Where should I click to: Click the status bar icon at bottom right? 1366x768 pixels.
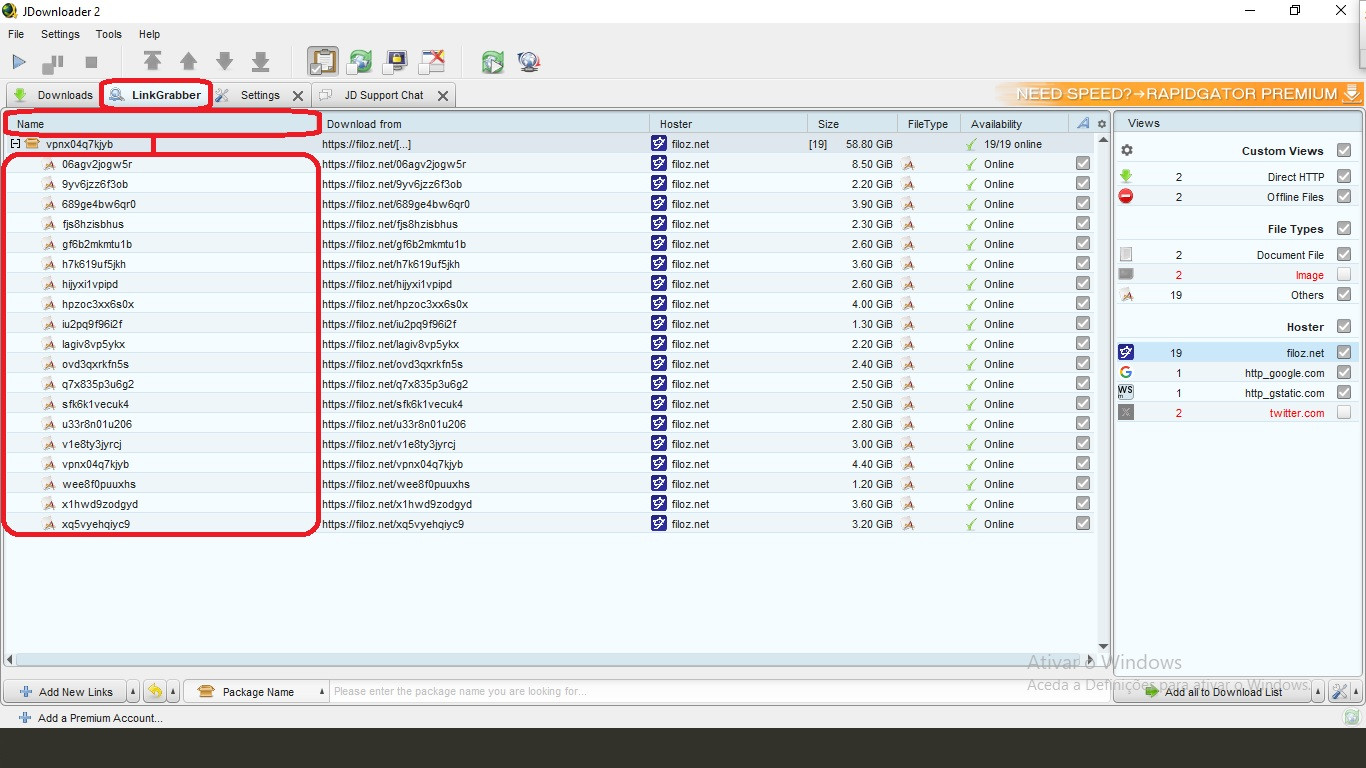click(1352, 717)
